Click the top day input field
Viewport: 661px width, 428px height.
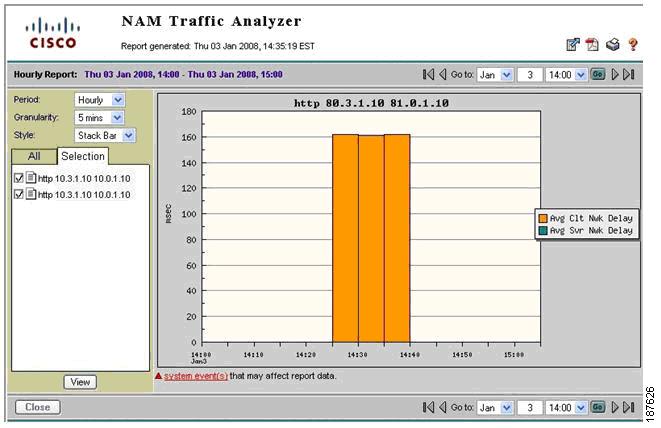[x=529, y=75]
